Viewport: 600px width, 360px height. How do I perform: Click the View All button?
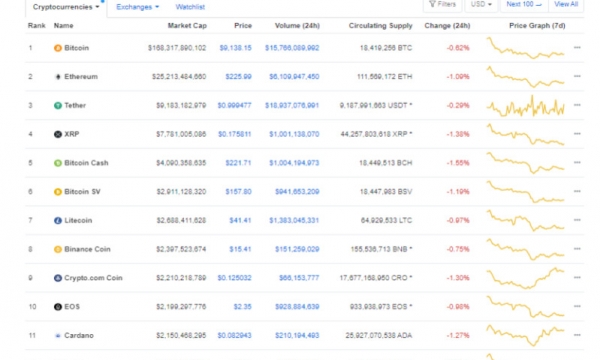tap(566, 5)
